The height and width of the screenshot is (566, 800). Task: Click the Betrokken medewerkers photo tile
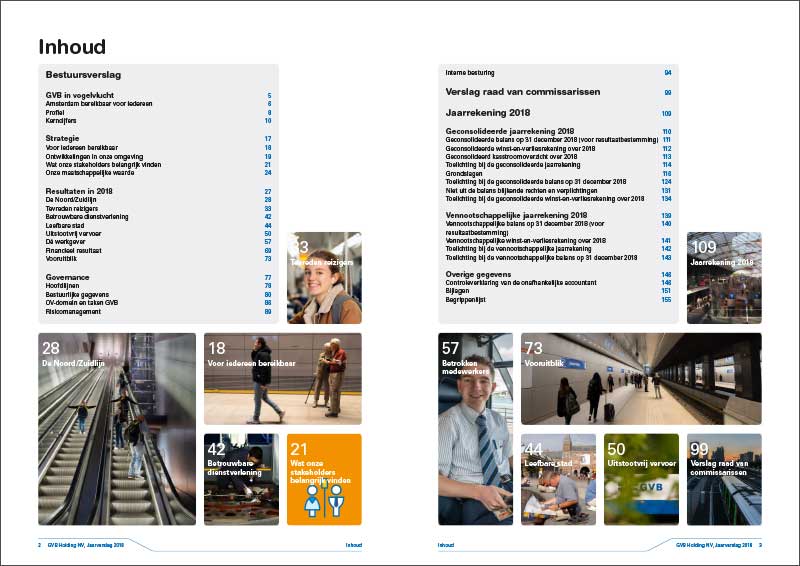tap(476, 428)
